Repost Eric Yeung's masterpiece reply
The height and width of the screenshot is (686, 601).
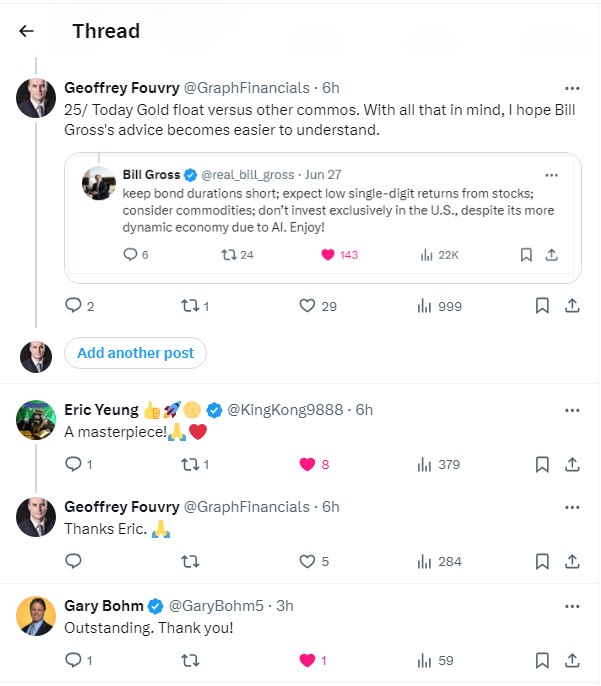tap(189, 464)
